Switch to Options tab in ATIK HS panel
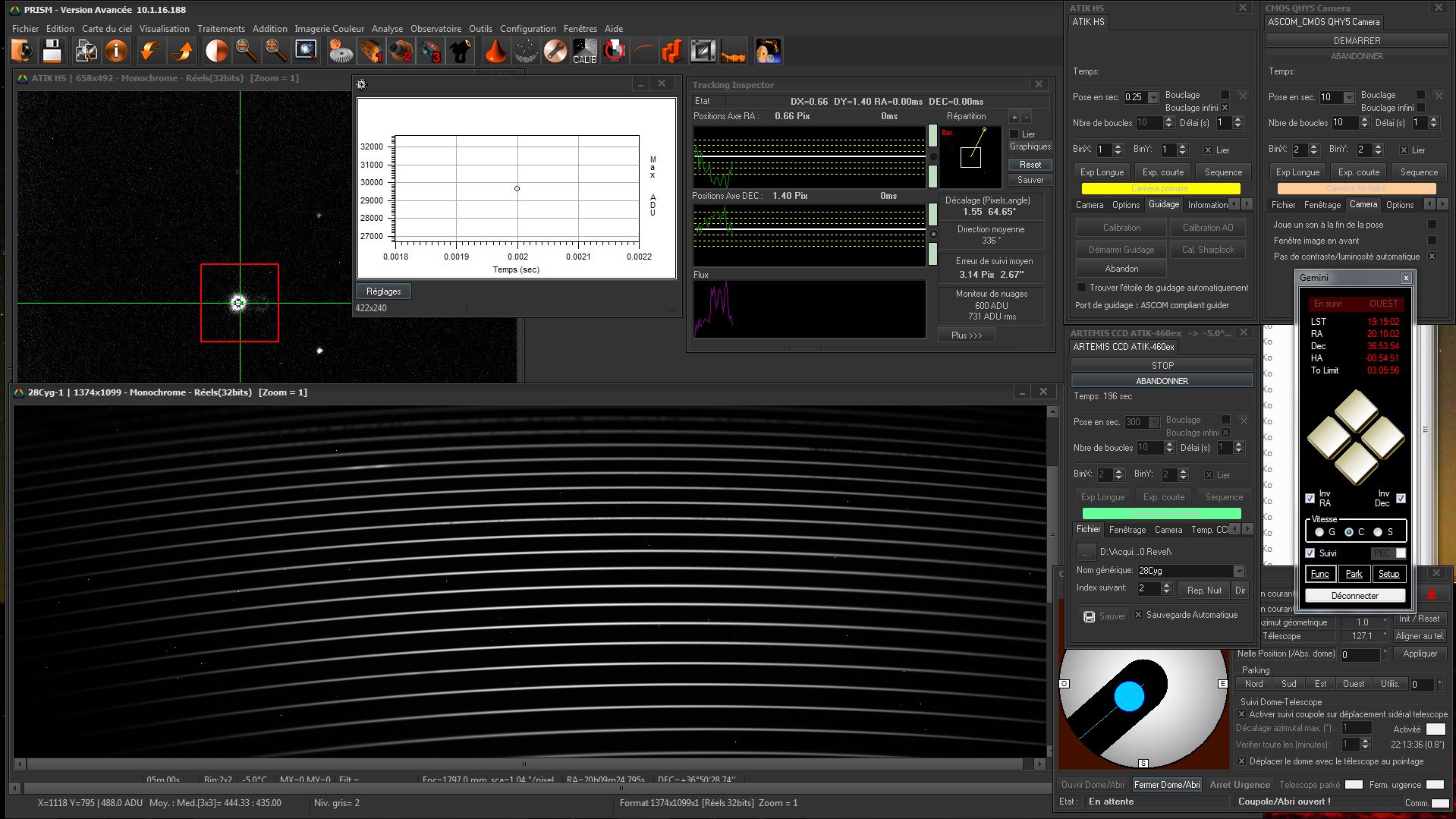The width and height of the screenshot is (1456, 819). [1126, 205]
